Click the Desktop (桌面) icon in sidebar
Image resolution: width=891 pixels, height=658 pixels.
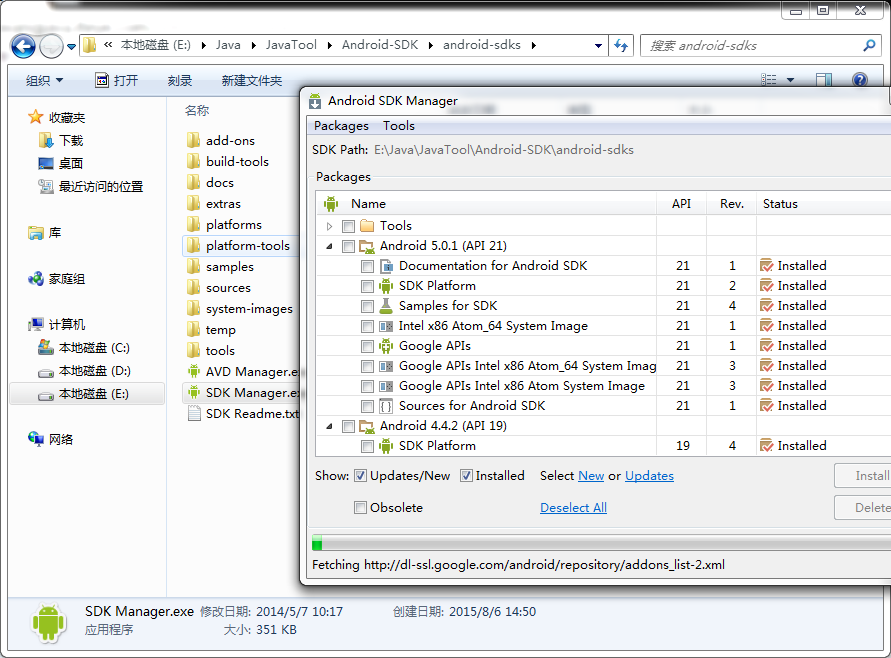(46, 164)
